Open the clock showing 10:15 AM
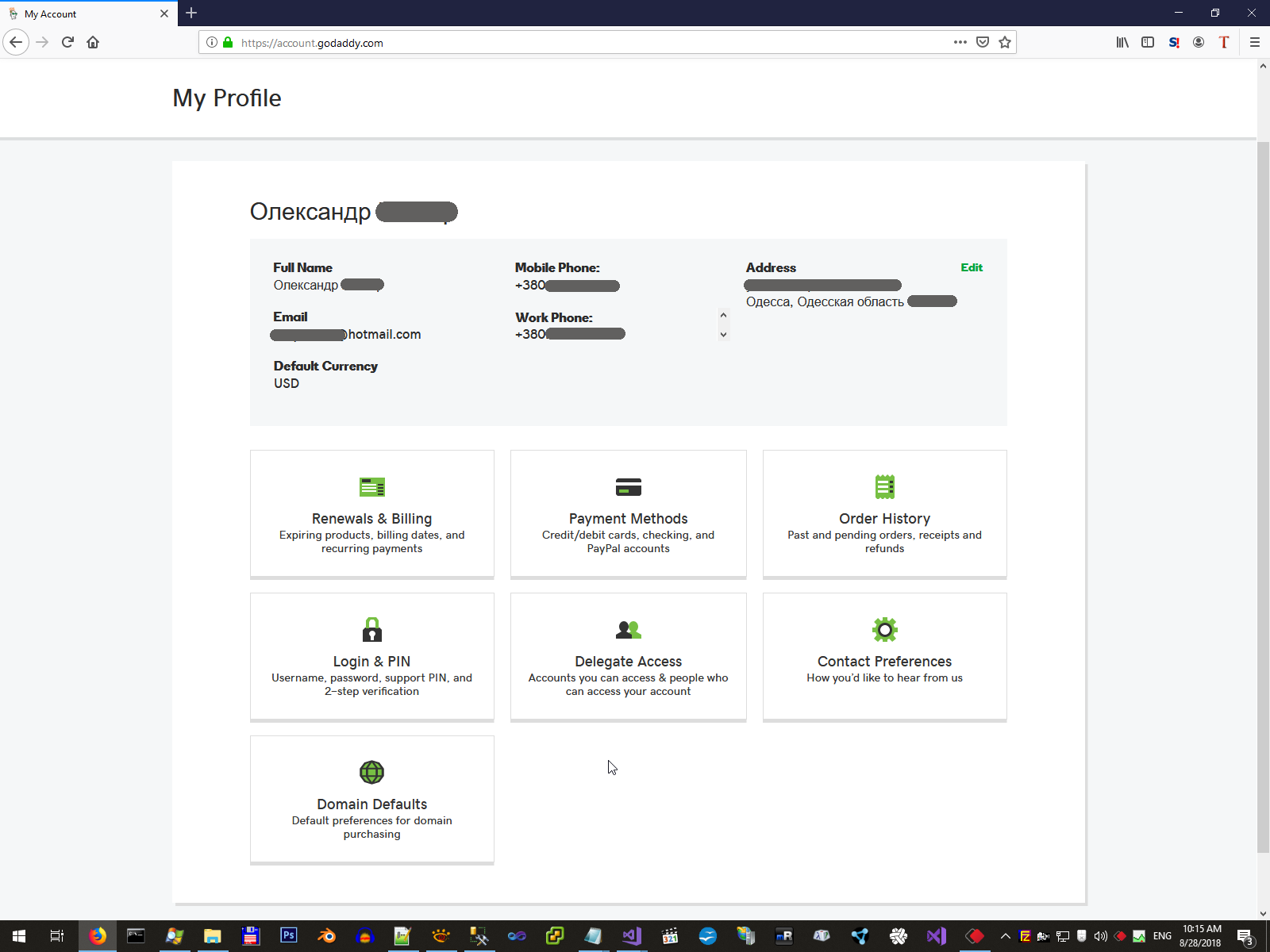This screenshot has height=952, width=1270. 1201,936
